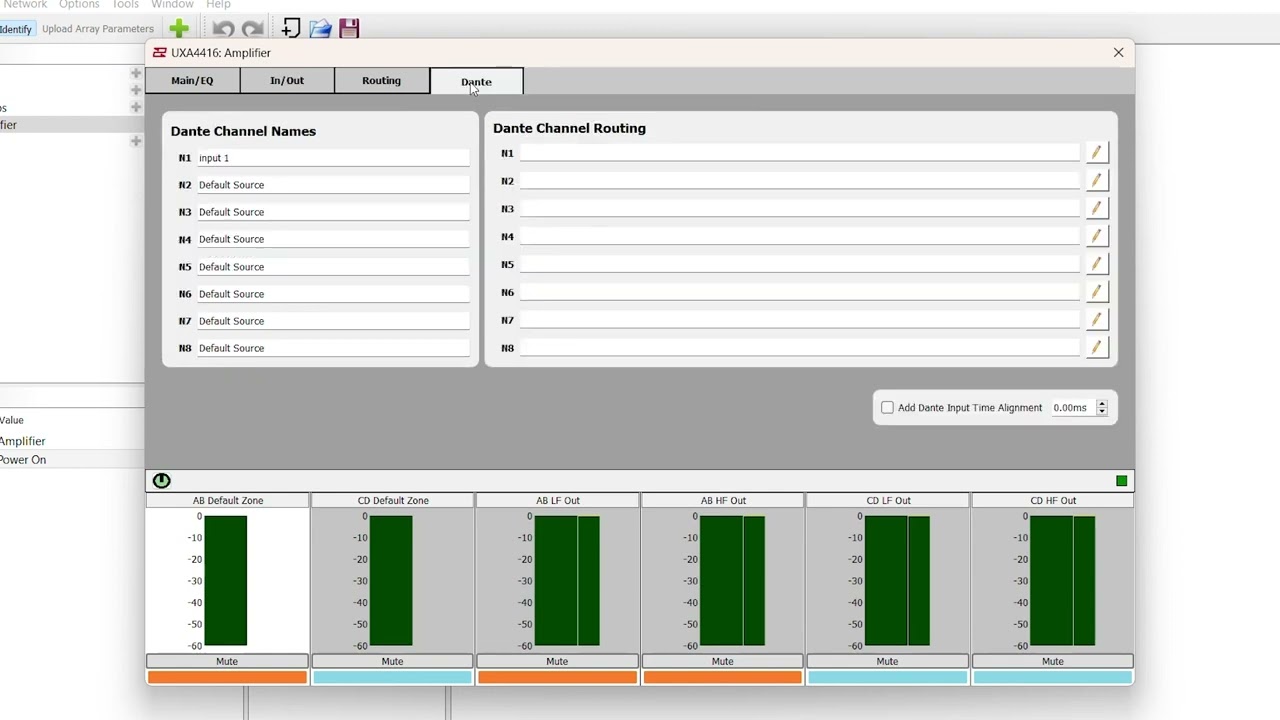Image resolution: width=1280 pixels, height=720 pixels.
Task: Edit N7 Dante routing with pencil icon
Action: 1097,319
